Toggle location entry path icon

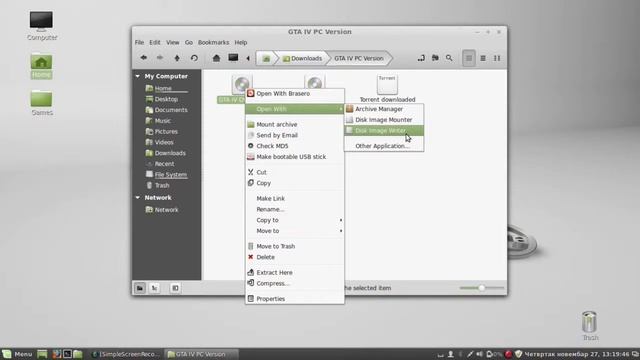pyautogui.click(x=421, y=58)
